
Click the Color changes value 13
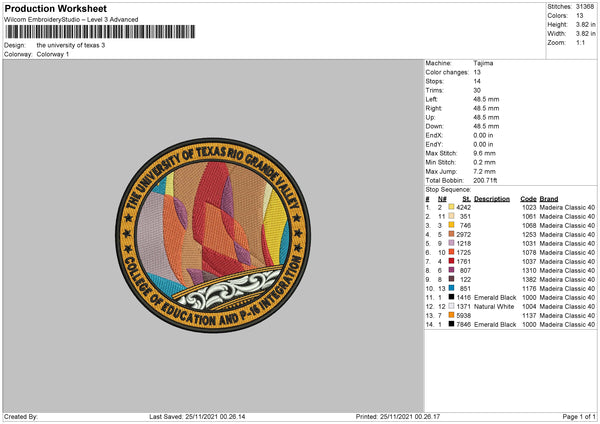(477, 72)
